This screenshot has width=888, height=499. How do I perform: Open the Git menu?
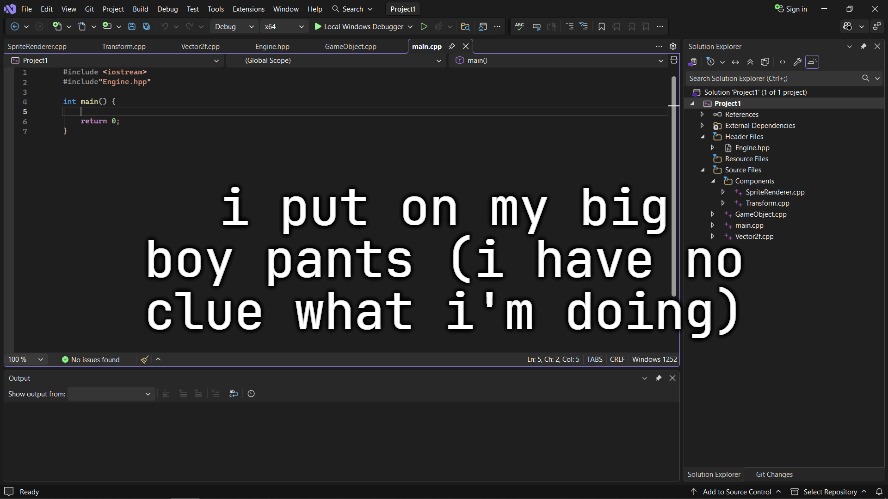click(x=89, y=9)
